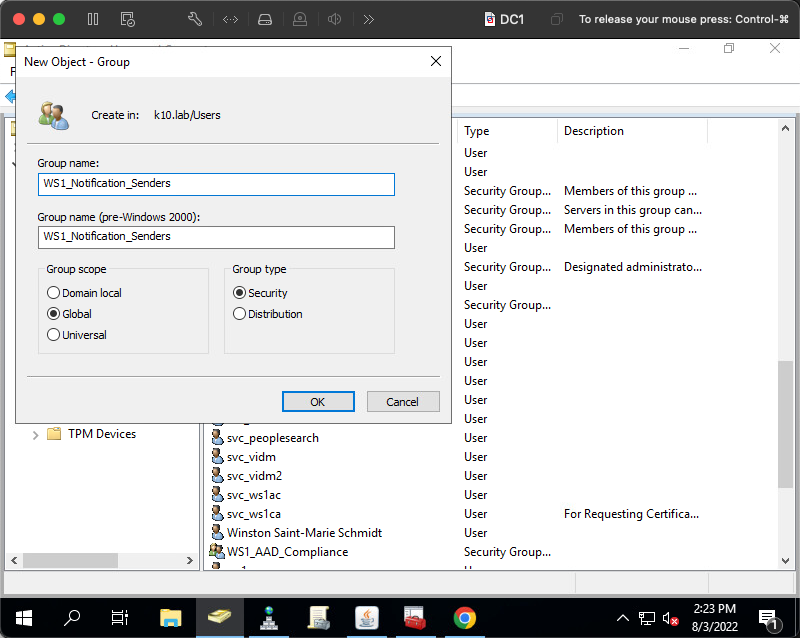Screen dimensions: 800x638
Task: Confirm the new group with OK
Action: [318, 402]
